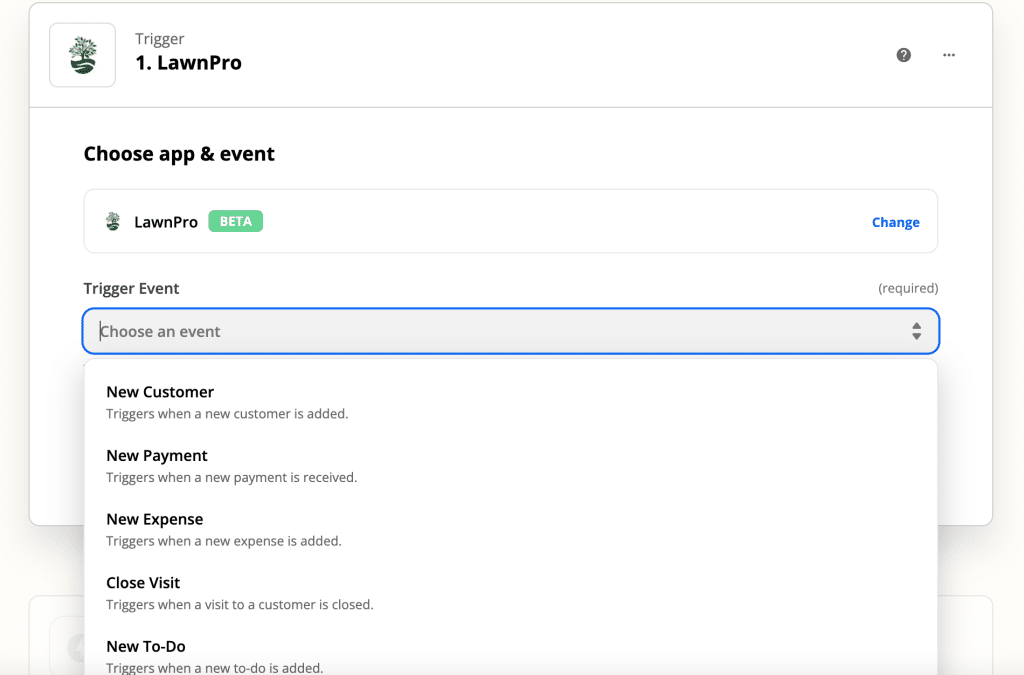Select the Close Visit trigger event
The width and height of the screenshot is (1024, 675).
pyautogui.click(x=511, y=593)
